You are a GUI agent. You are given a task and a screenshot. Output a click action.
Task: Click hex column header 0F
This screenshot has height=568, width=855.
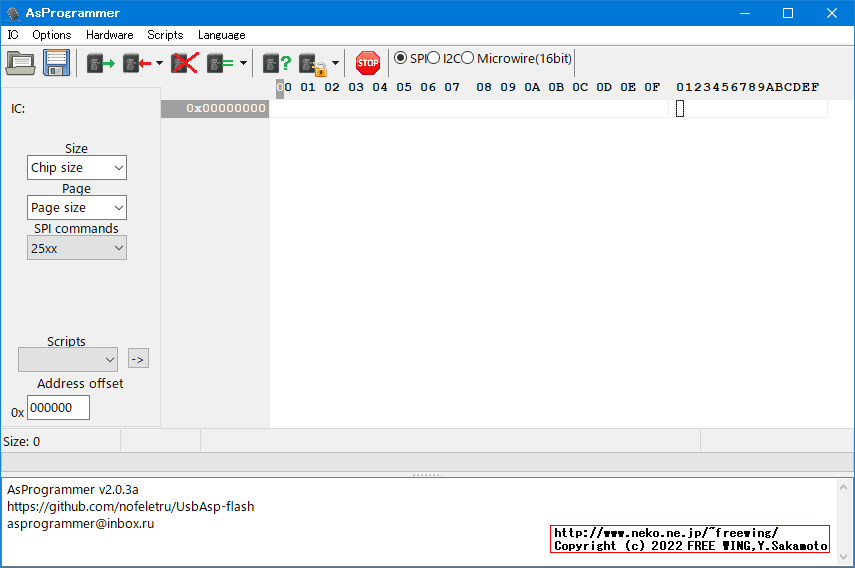click(x=652, y=87)
